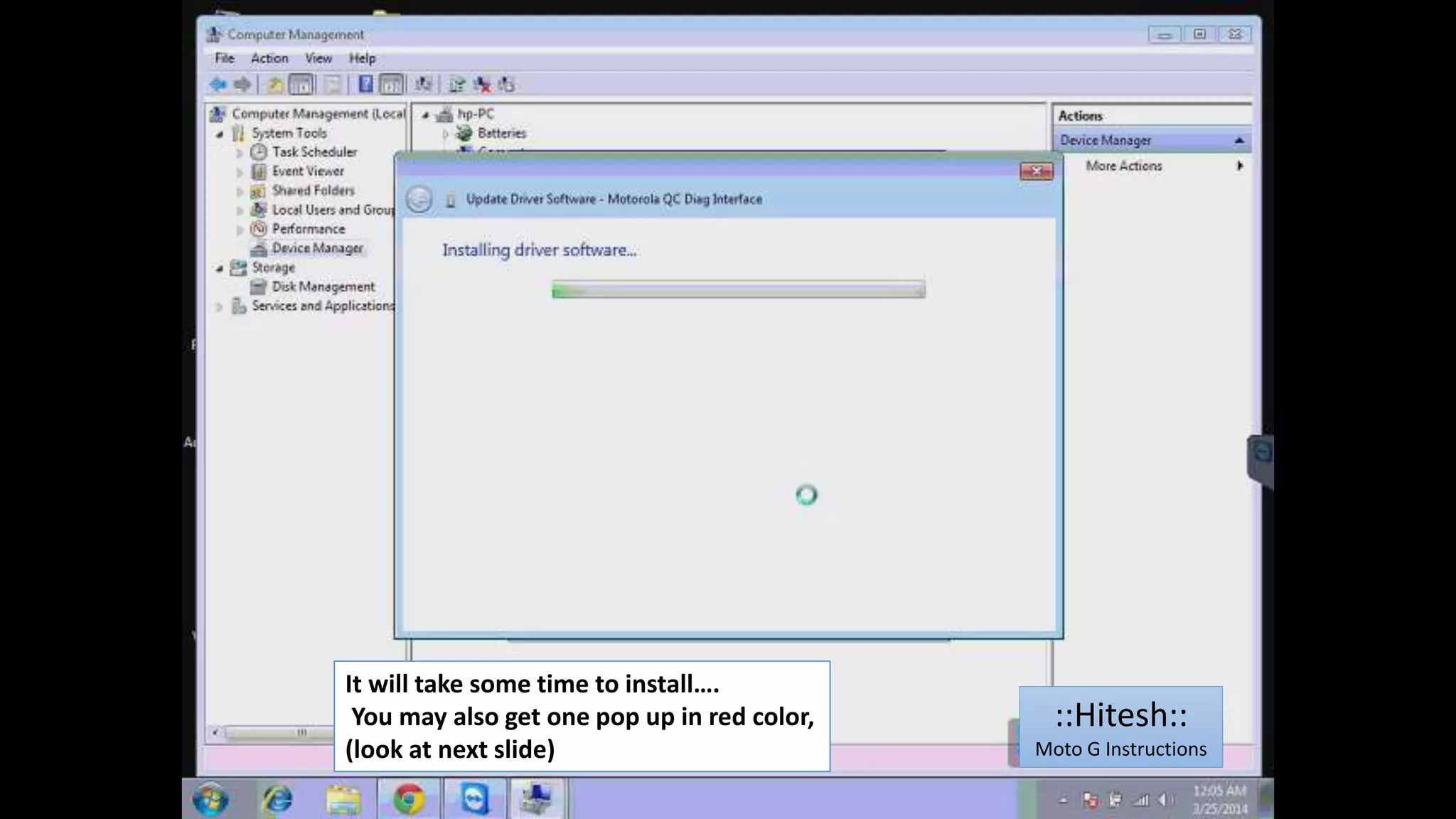This screenshot has height=819, width=1456.
Task: Open the Action menu
Action: coord(269,58)
